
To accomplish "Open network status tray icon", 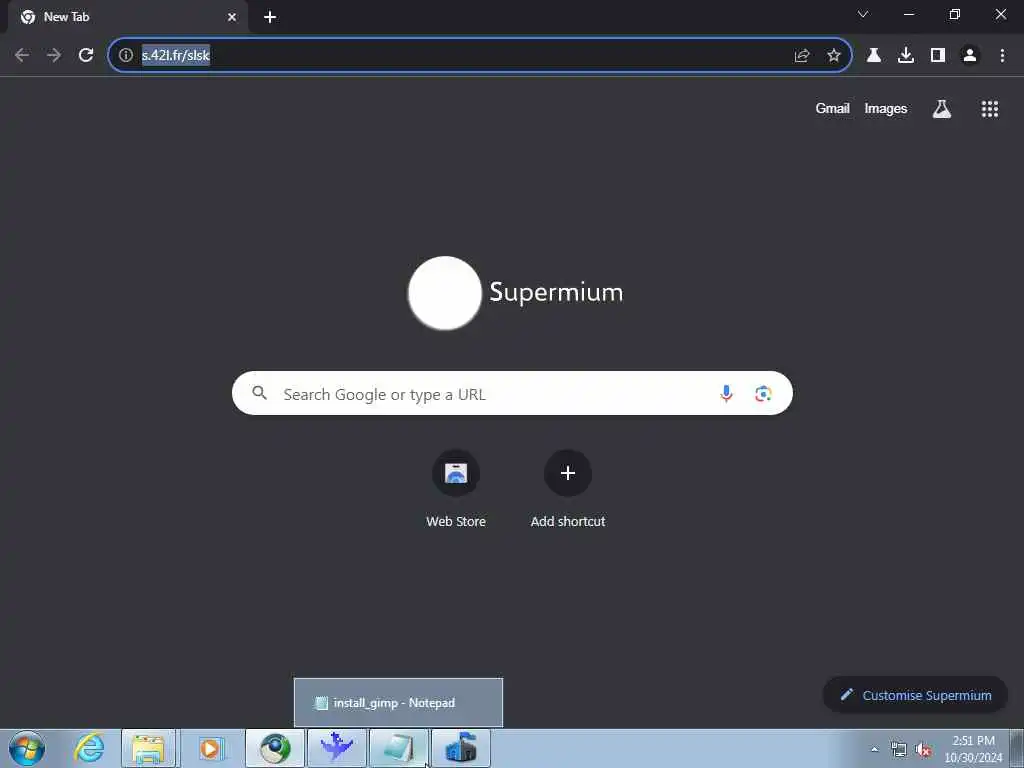I will coord(899,750).
